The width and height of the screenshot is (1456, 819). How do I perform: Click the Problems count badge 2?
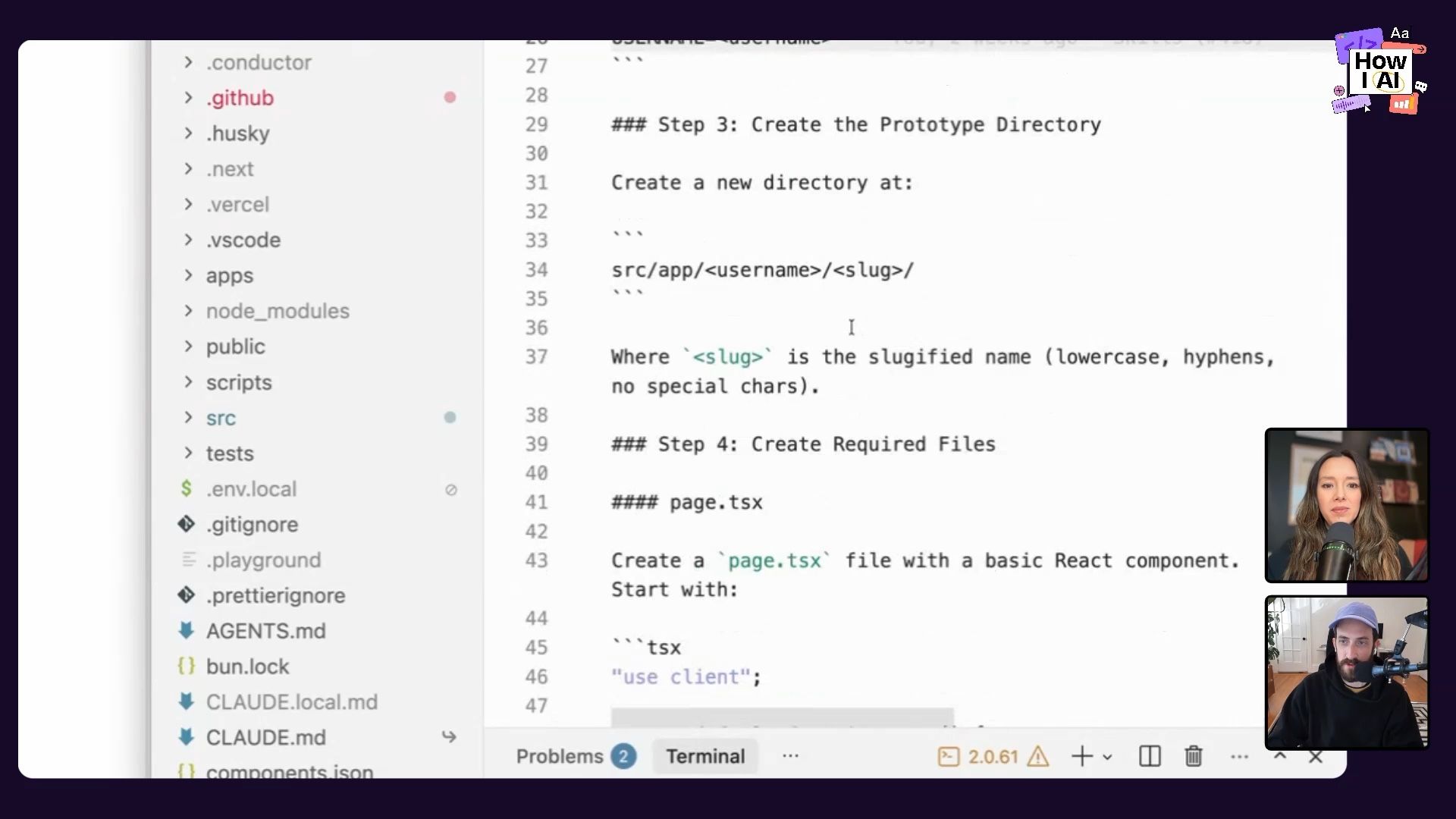[623, 756]
